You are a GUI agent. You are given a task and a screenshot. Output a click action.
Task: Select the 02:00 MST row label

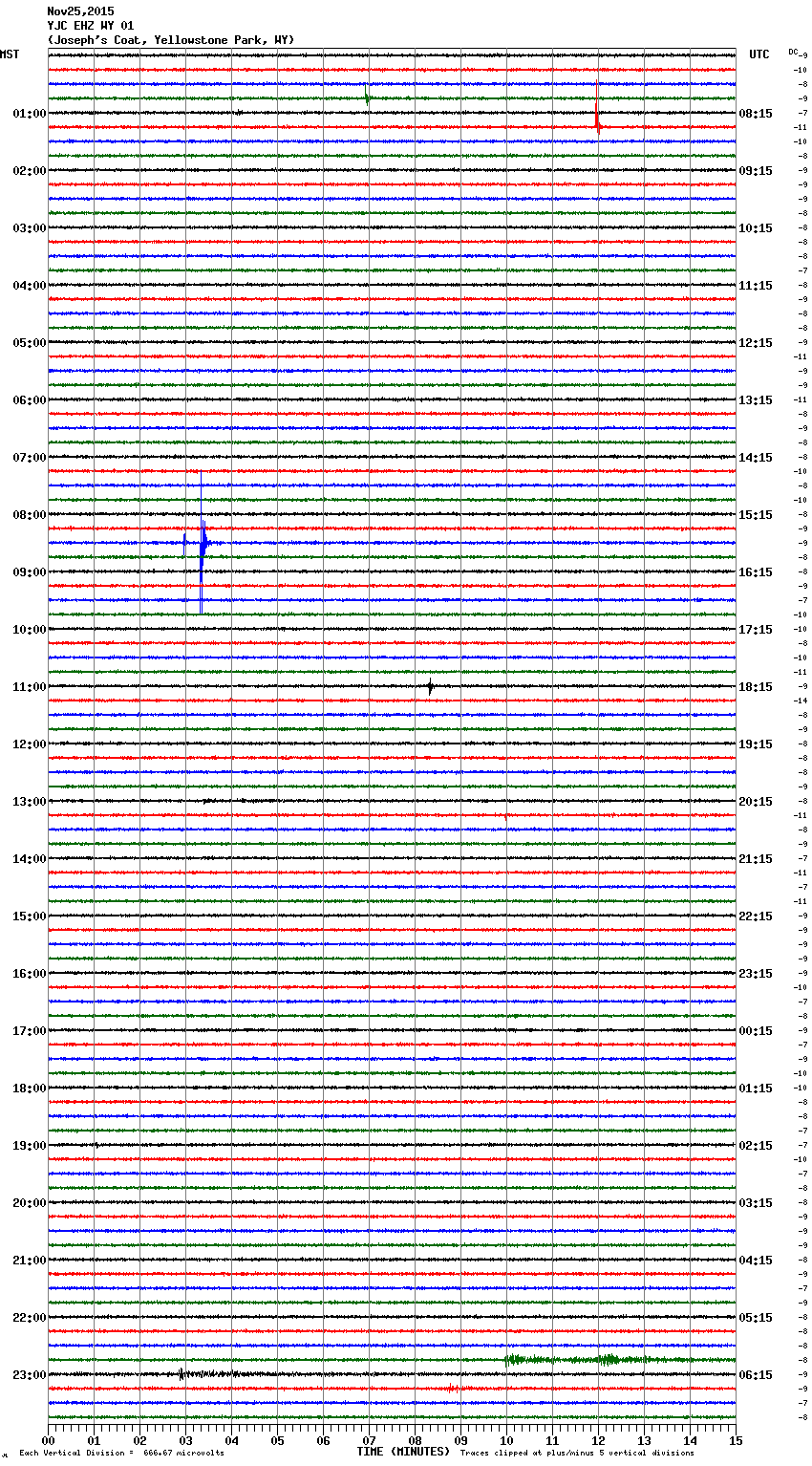click(30, 171)
